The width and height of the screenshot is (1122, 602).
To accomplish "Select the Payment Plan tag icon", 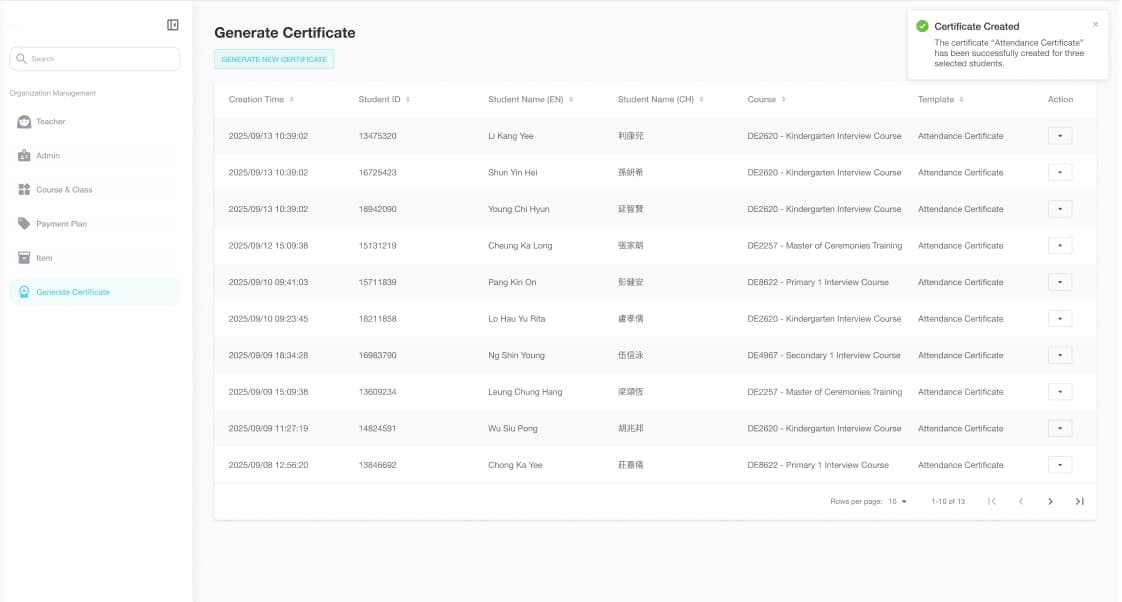I will (x=23, y=223).
